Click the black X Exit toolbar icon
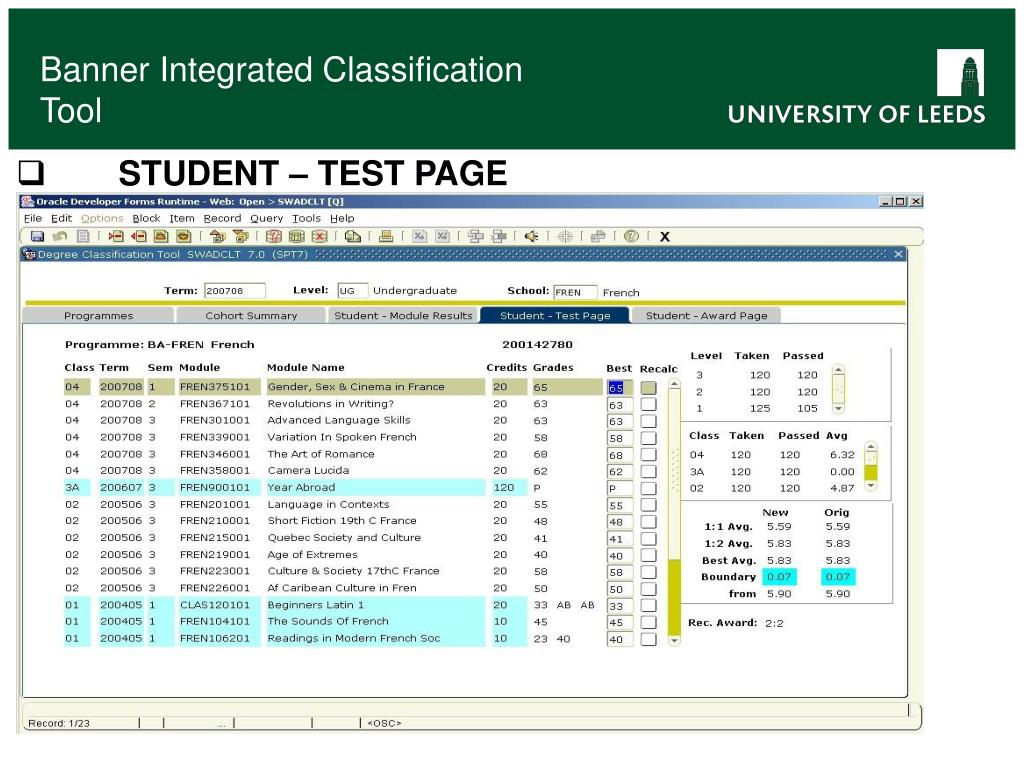This screenshot has width=1024, height=768. pyautogui.click(x=665, y=237)
